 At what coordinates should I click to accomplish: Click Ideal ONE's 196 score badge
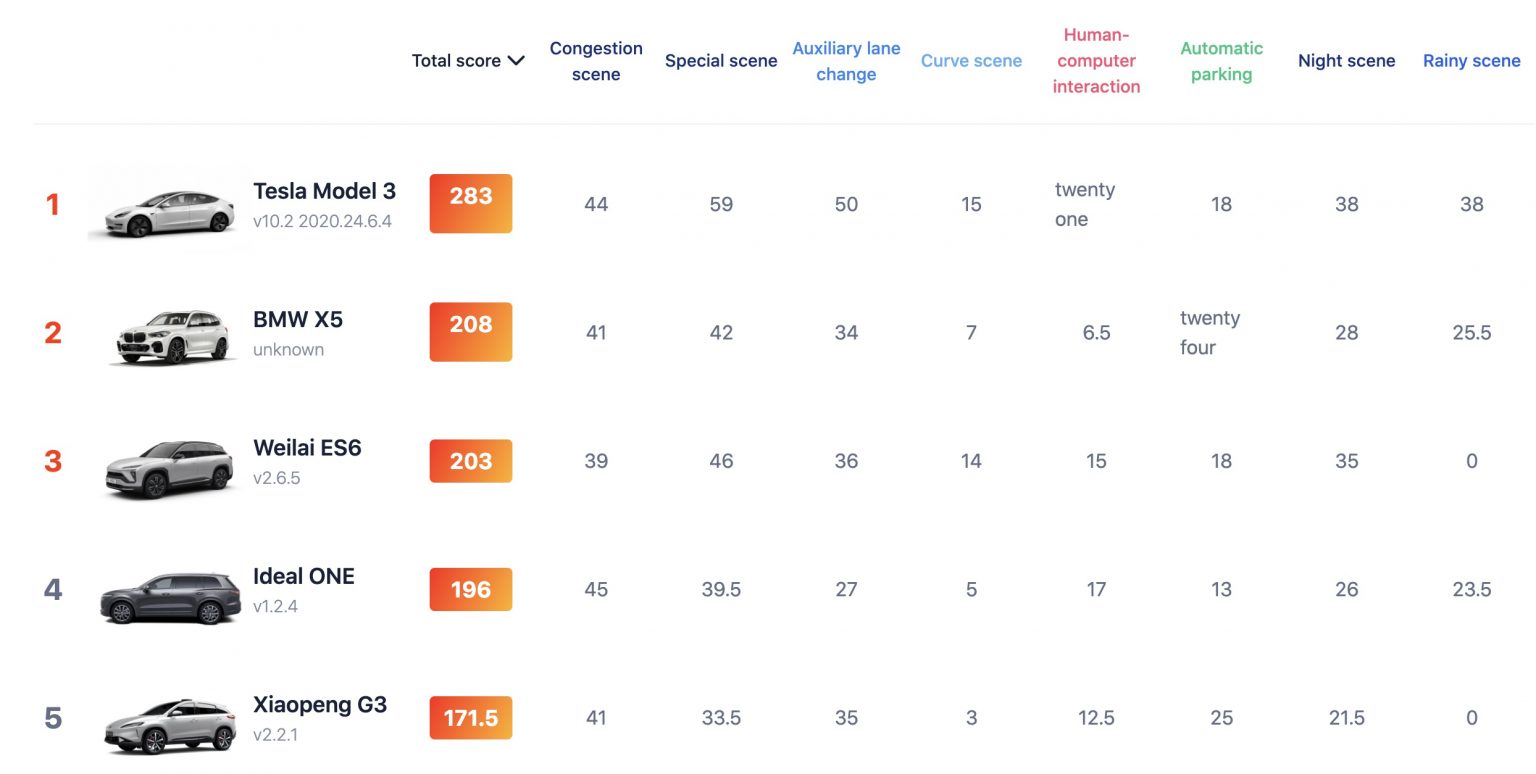click(x=471, y=589)
